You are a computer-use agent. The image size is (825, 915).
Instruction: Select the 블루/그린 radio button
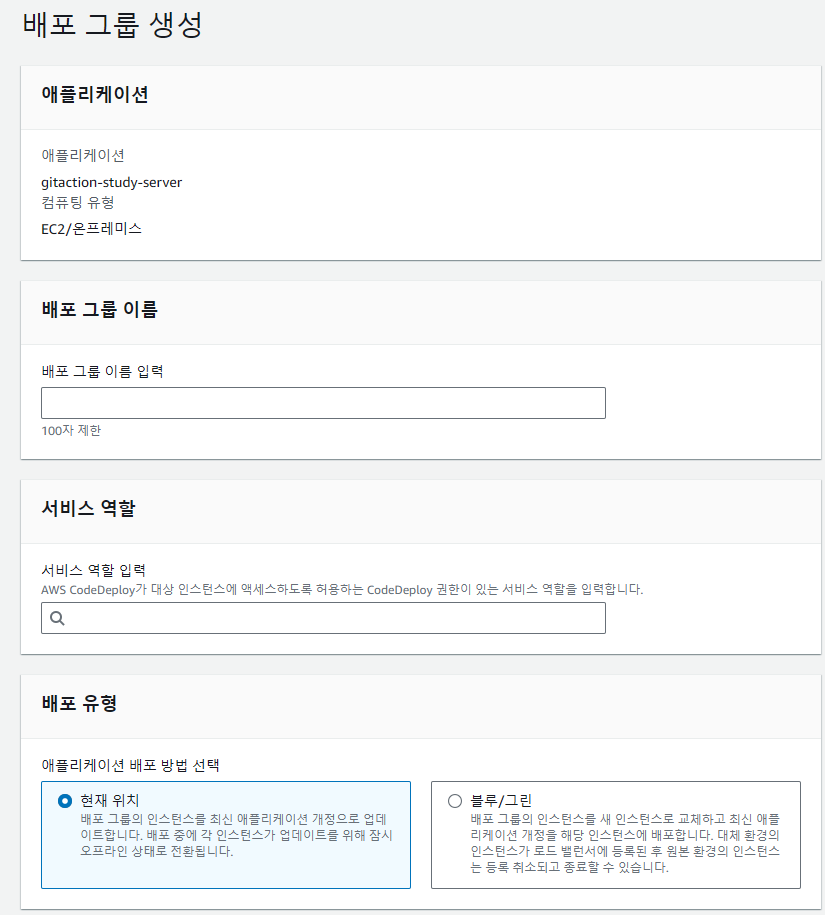[455, 801]
